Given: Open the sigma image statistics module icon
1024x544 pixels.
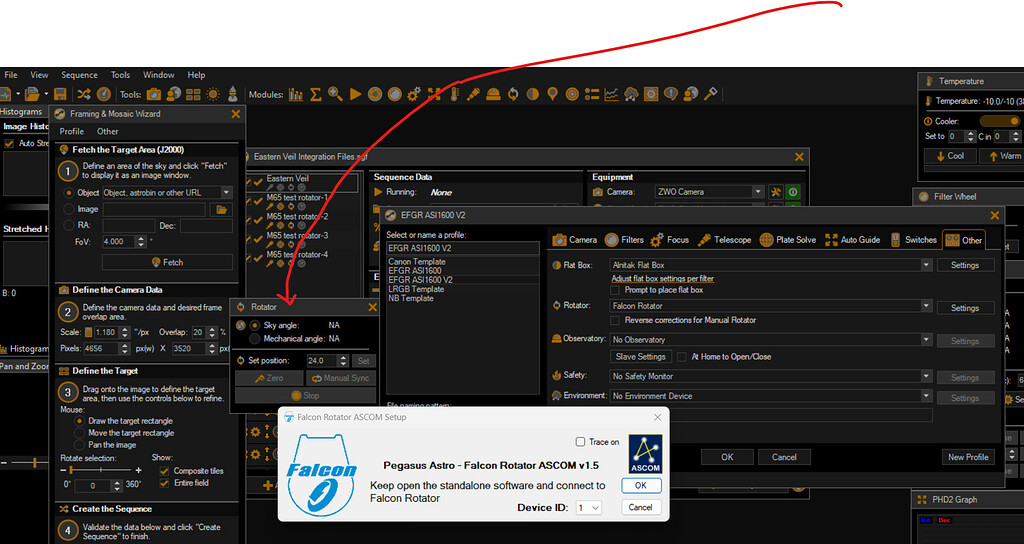Looking at the screenshot, I should click(x=315, y=94).
